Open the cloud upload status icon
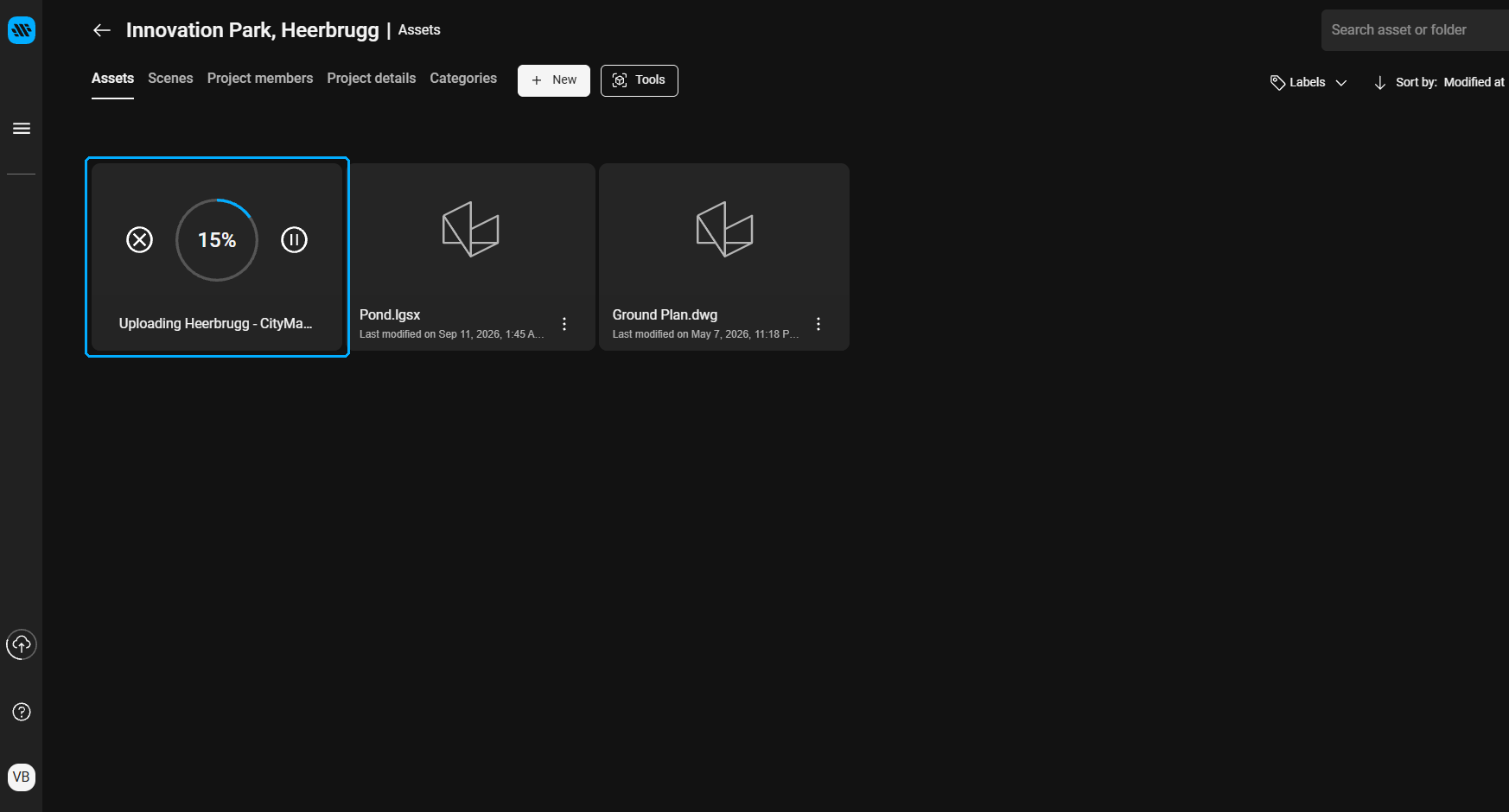Screen dimensions: 1509x812 (22, 644)
